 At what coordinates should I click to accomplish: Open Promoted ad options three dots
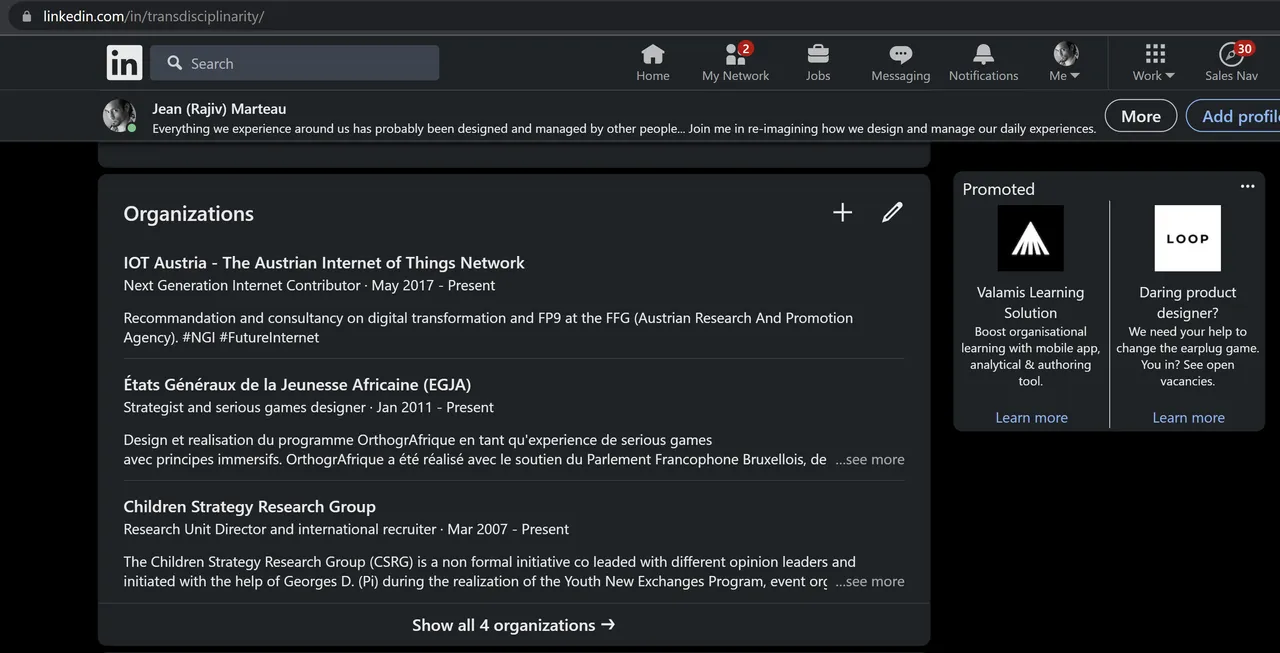point(1247,187)
